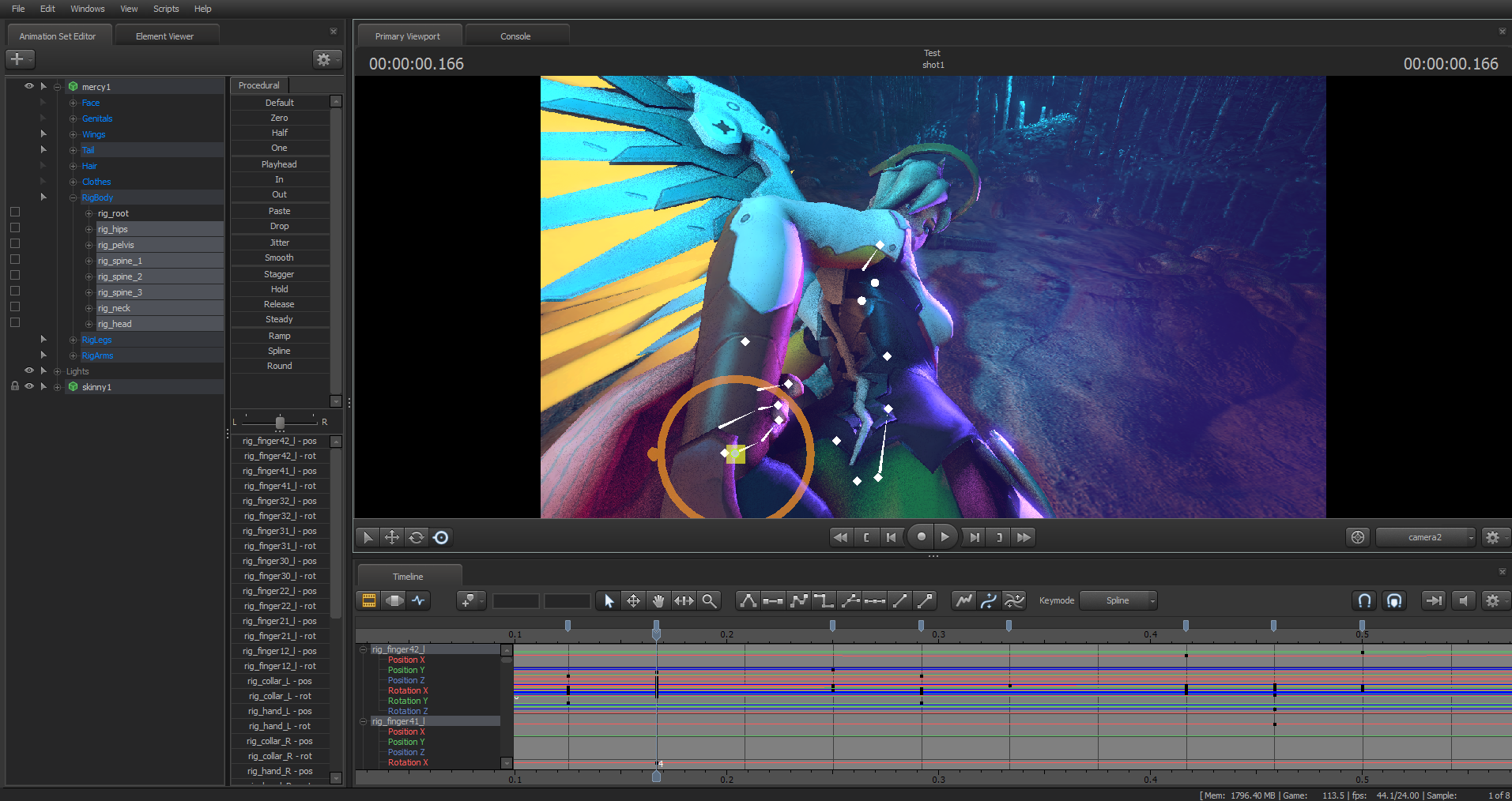The width and height of the screenshot is (1512, 801).
Task: Expand the RigLegs group in the tree
Action: click(74, 340)
